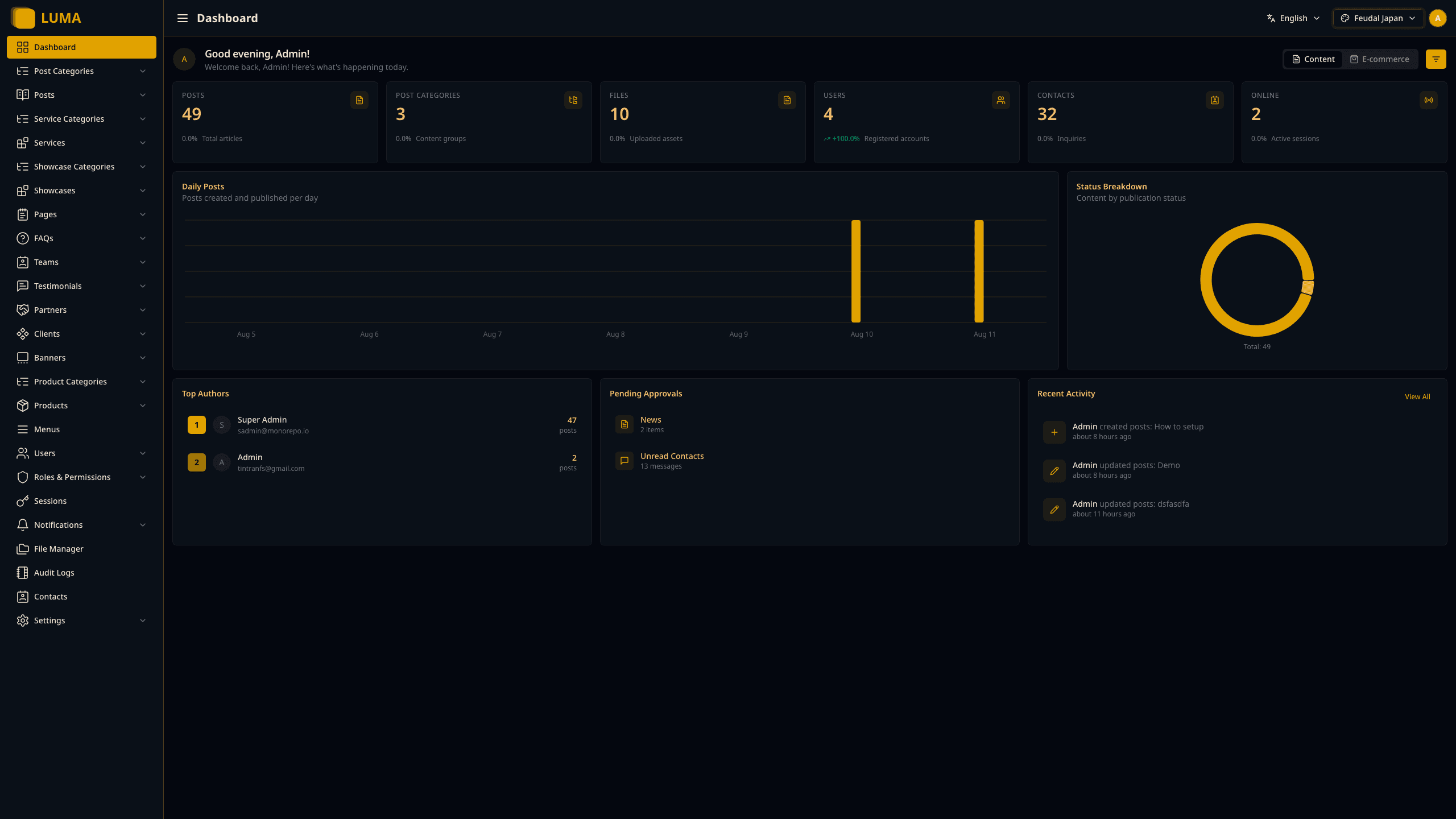
Task: Click the 'Total: 49' label under donut
Action: point(1257,347)
